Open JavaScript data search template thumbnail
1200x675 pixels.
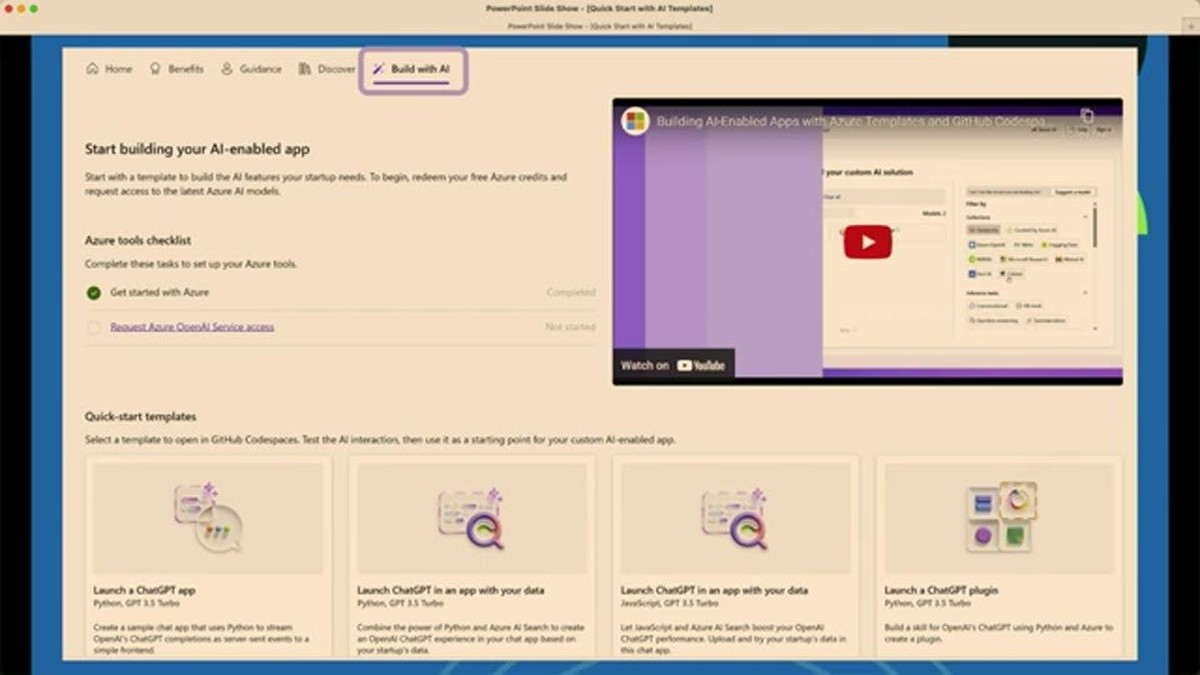pos(736,518)
